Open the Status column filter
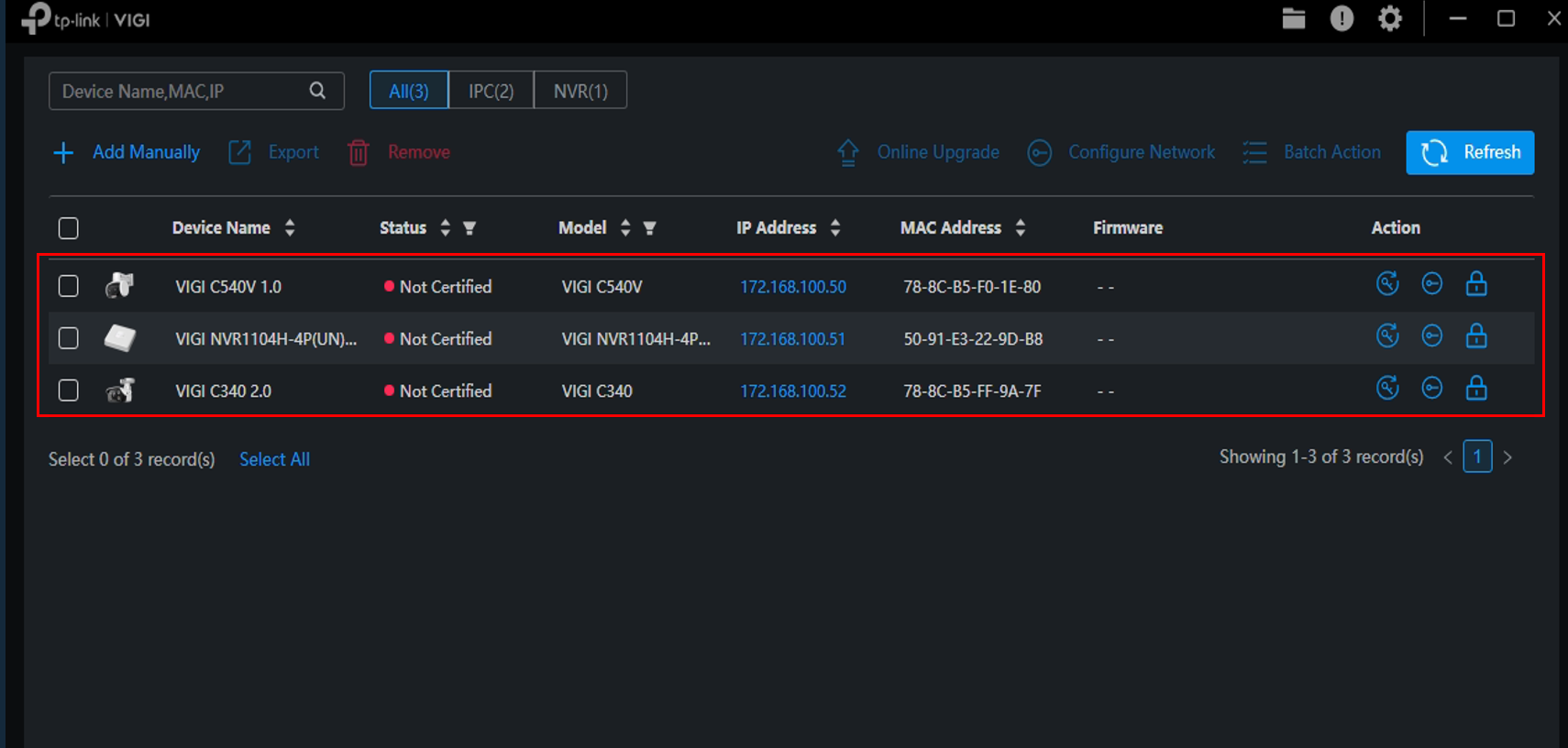Viewport: 1568px width, 748px height. pyautogui.click(x=469, y=228)
